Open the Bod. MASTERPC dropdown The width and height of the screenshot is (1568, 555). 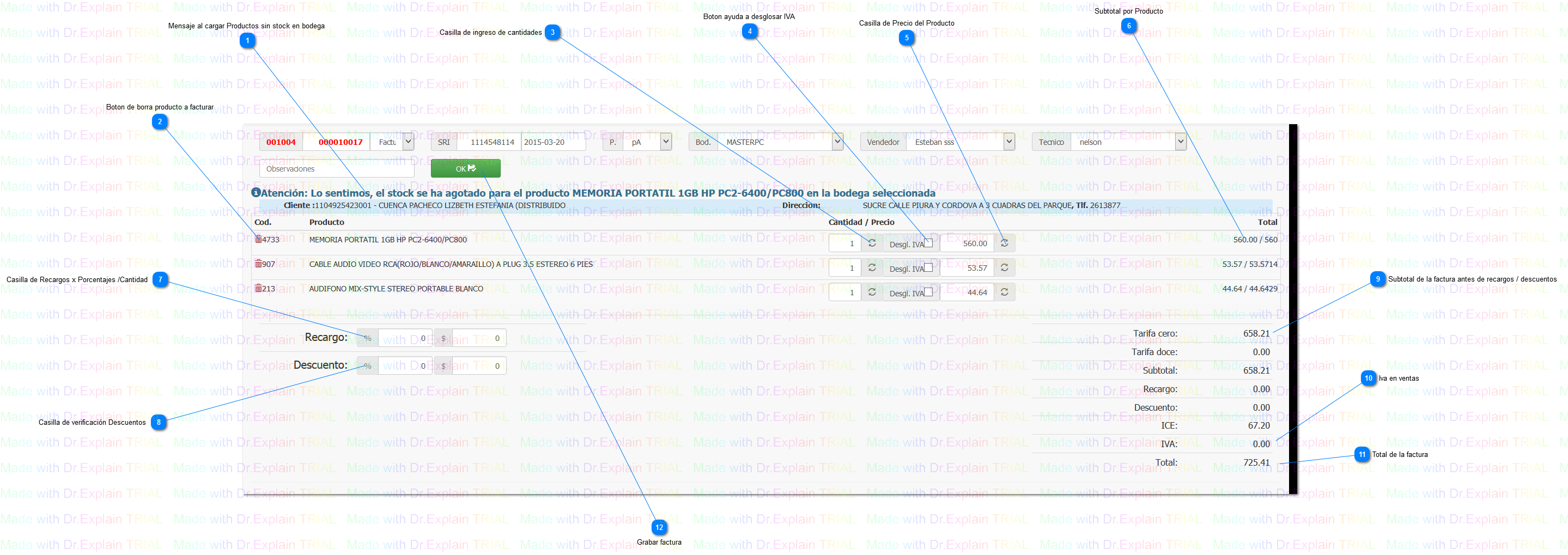pos(837,142)
